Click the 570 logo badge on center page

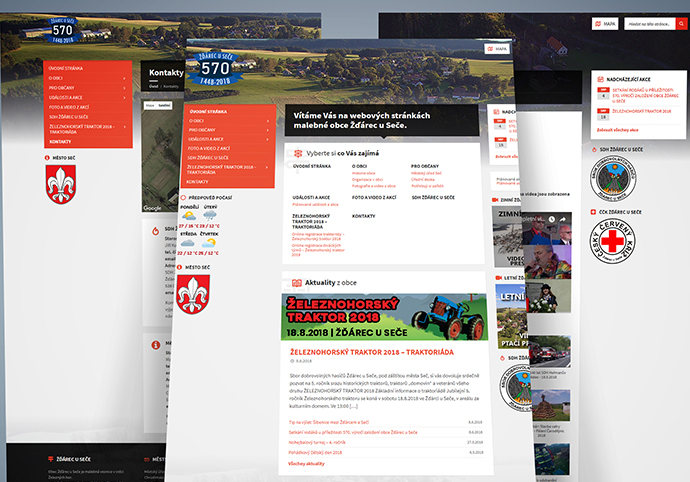click(215, 69)
